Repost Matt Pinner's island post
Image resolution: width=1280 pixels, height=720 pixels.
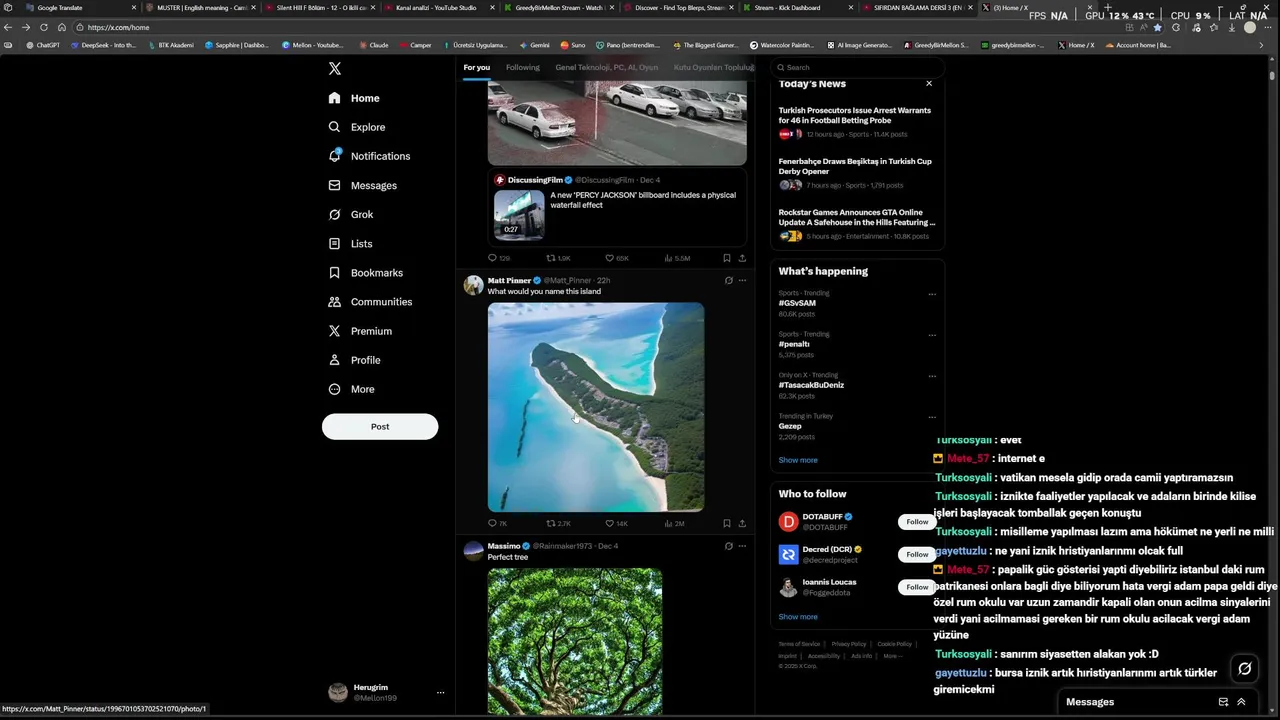[x=558, y=524]
